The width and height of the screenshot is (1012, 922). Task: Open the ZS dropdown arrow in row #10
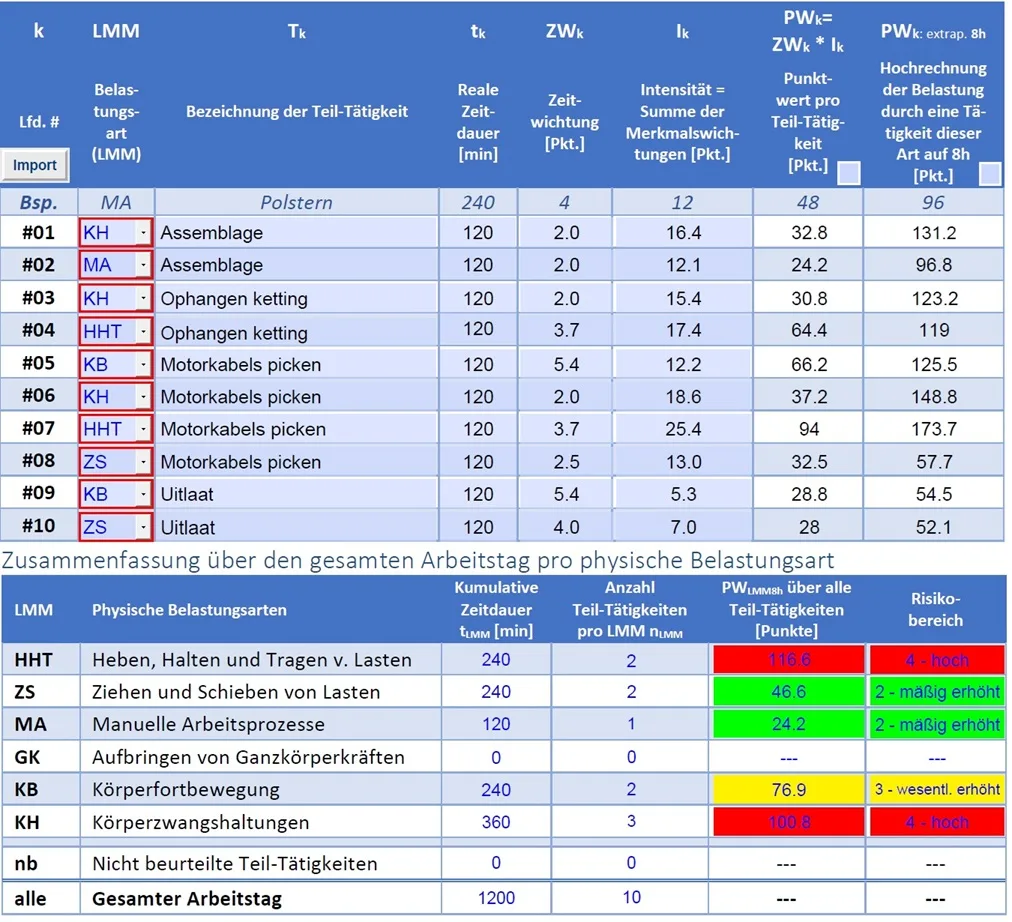tap(145, 527)
